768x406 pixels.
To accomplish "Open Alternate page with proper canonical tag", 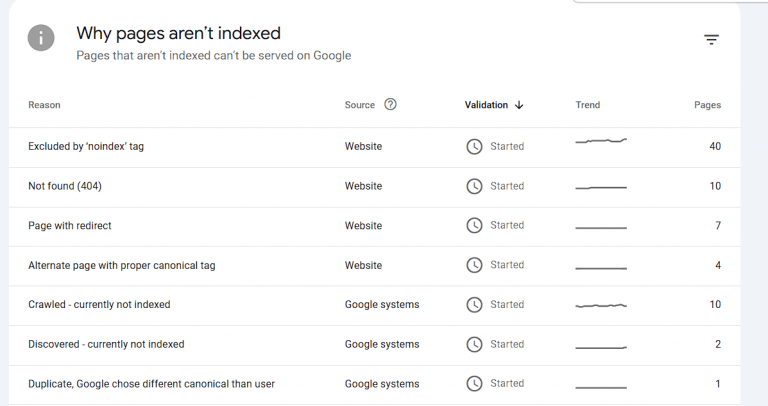I will [x=122, y=265].
